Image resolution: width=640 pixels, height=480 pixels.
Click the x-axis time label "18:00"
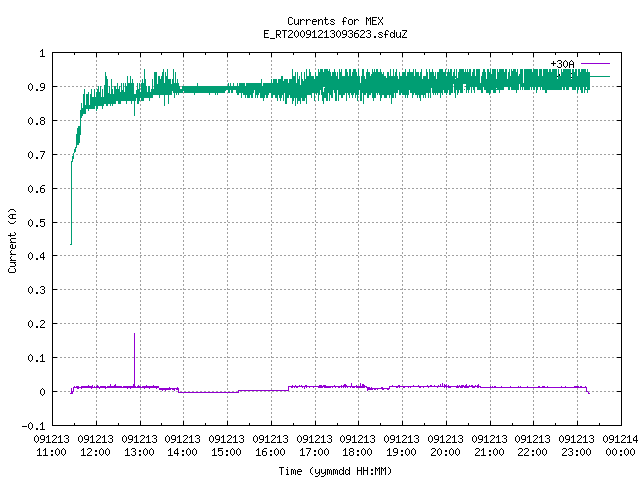coord(358,452)
